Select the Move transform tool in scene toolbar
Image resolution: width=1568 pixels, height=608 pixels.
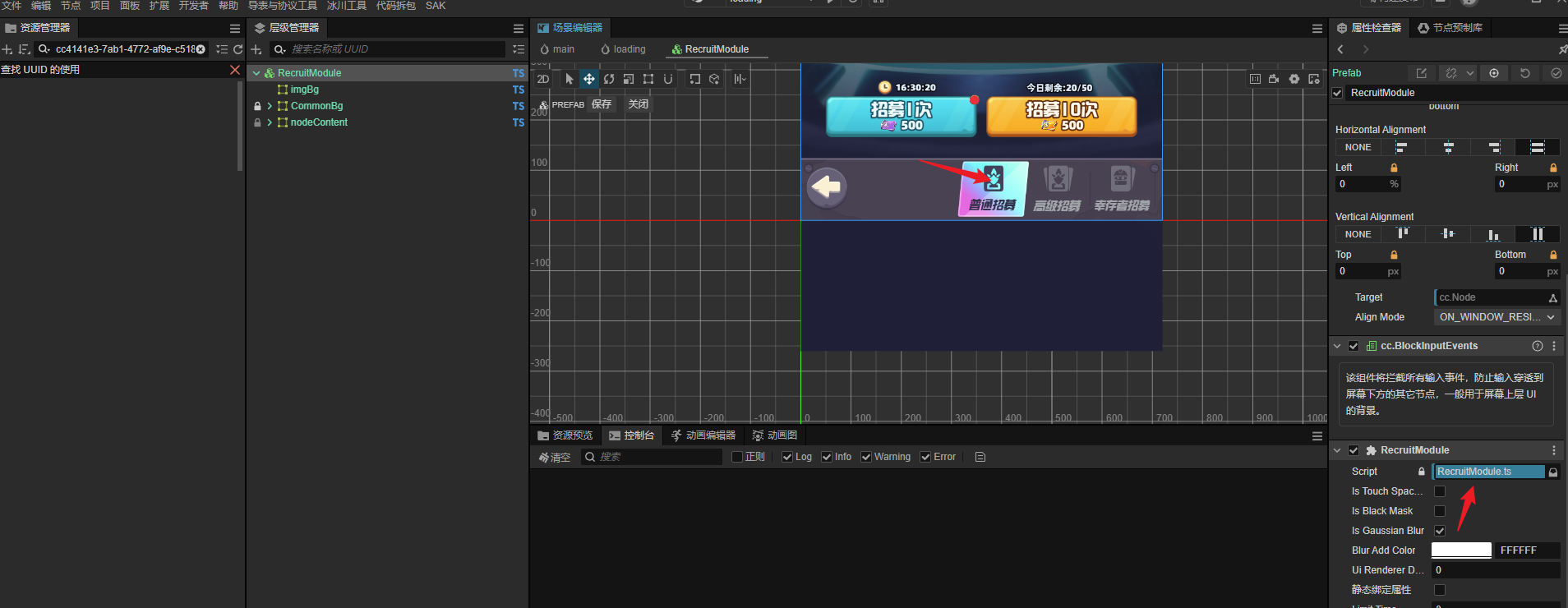coord(589,79)
